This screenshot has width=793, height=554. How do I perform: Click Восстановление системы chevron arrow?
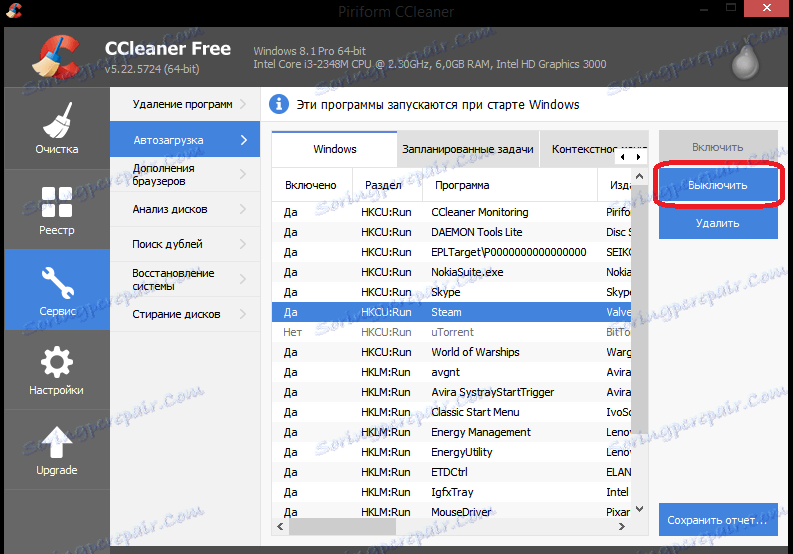tap(243, 279)
